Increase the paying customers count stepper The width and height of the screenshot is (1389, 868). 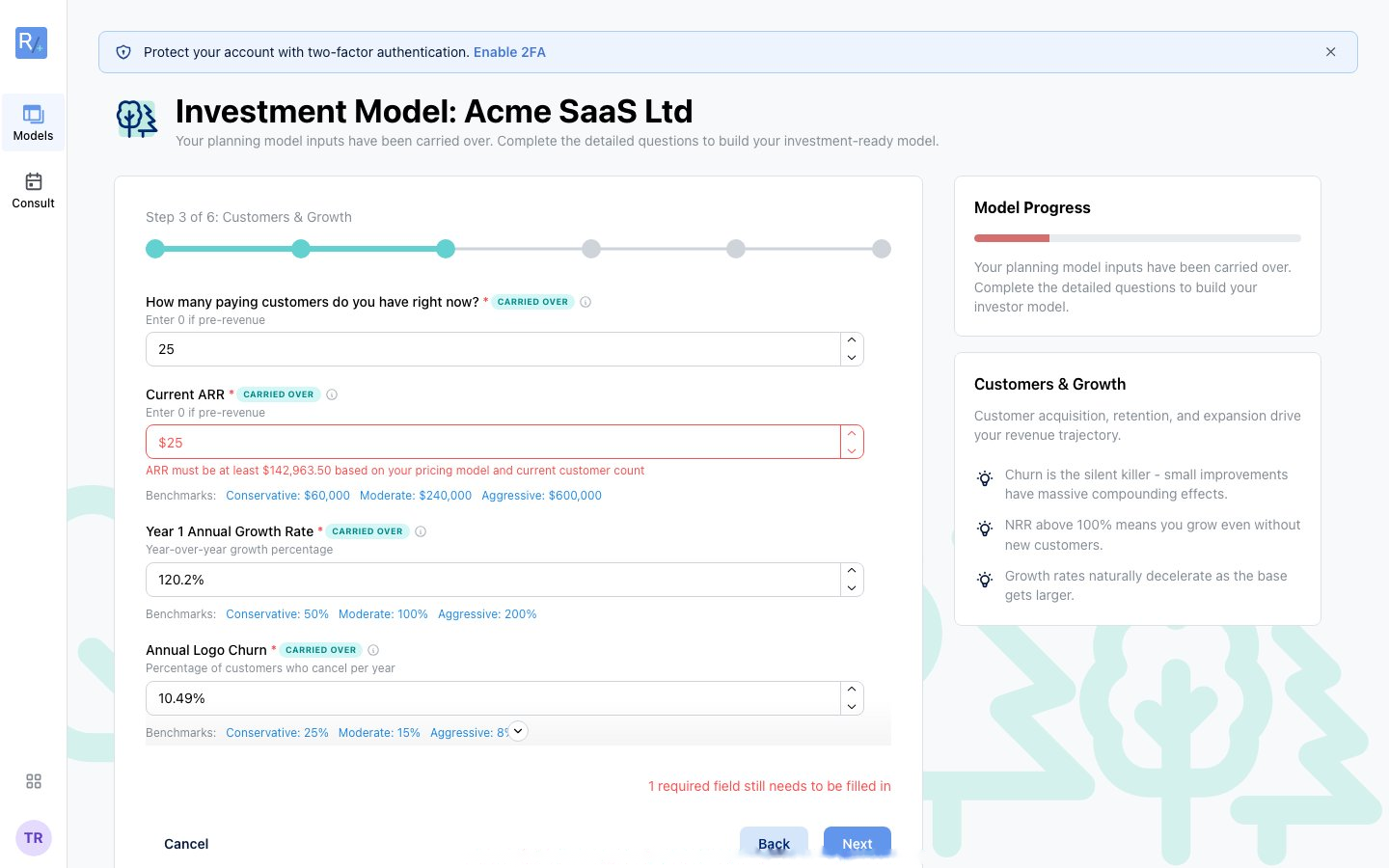(x=852, y=340)
